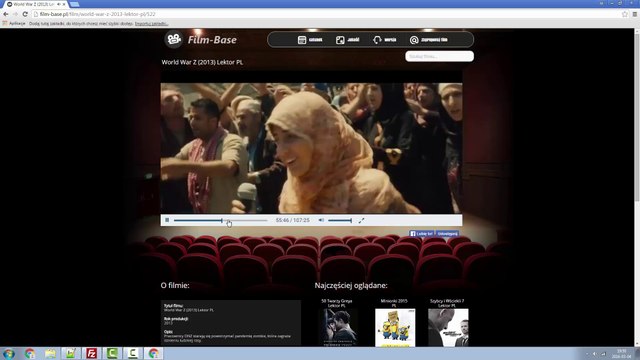This screenshot has width=640, height=360.
Task: Click the Film-Base camera logo icon
Action: (x=173, y=40)
